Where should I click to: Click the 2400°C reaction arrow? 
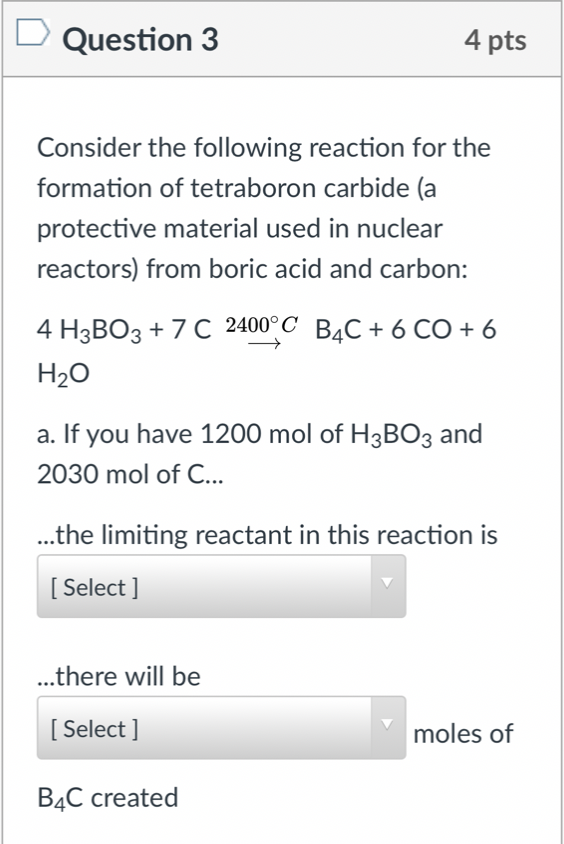[262, 333]
